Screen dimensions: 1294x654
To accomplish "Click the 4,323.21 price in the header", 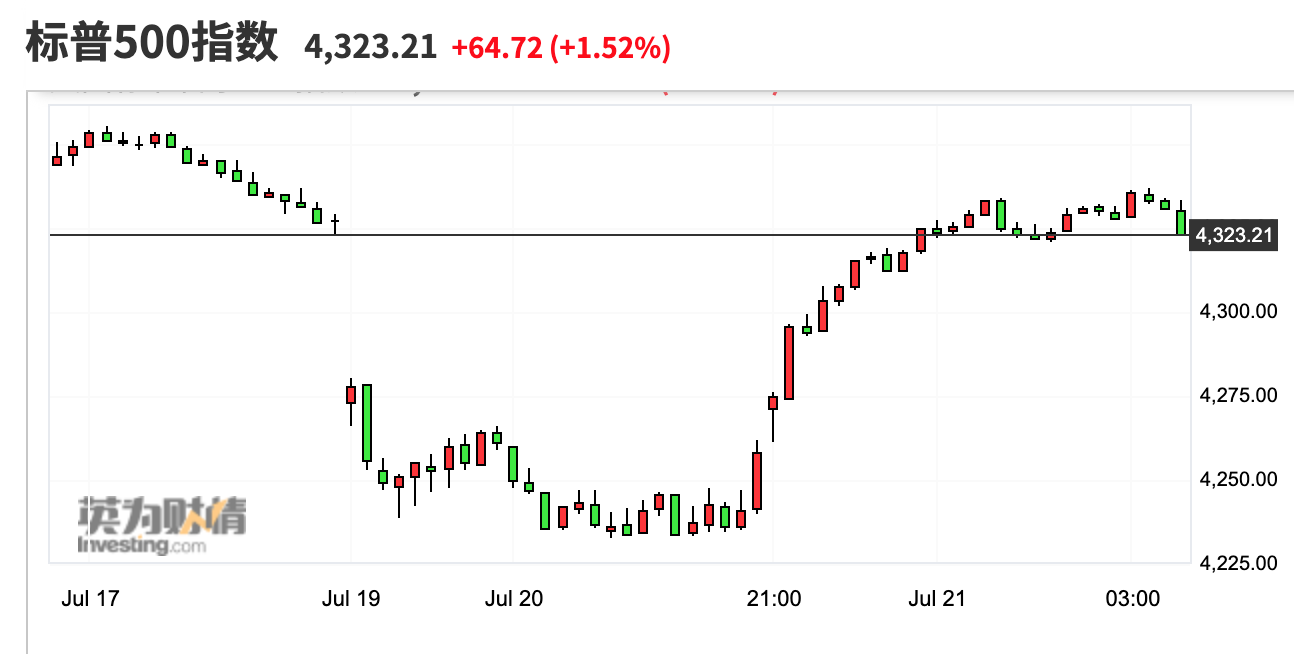I will coord(370,47).
